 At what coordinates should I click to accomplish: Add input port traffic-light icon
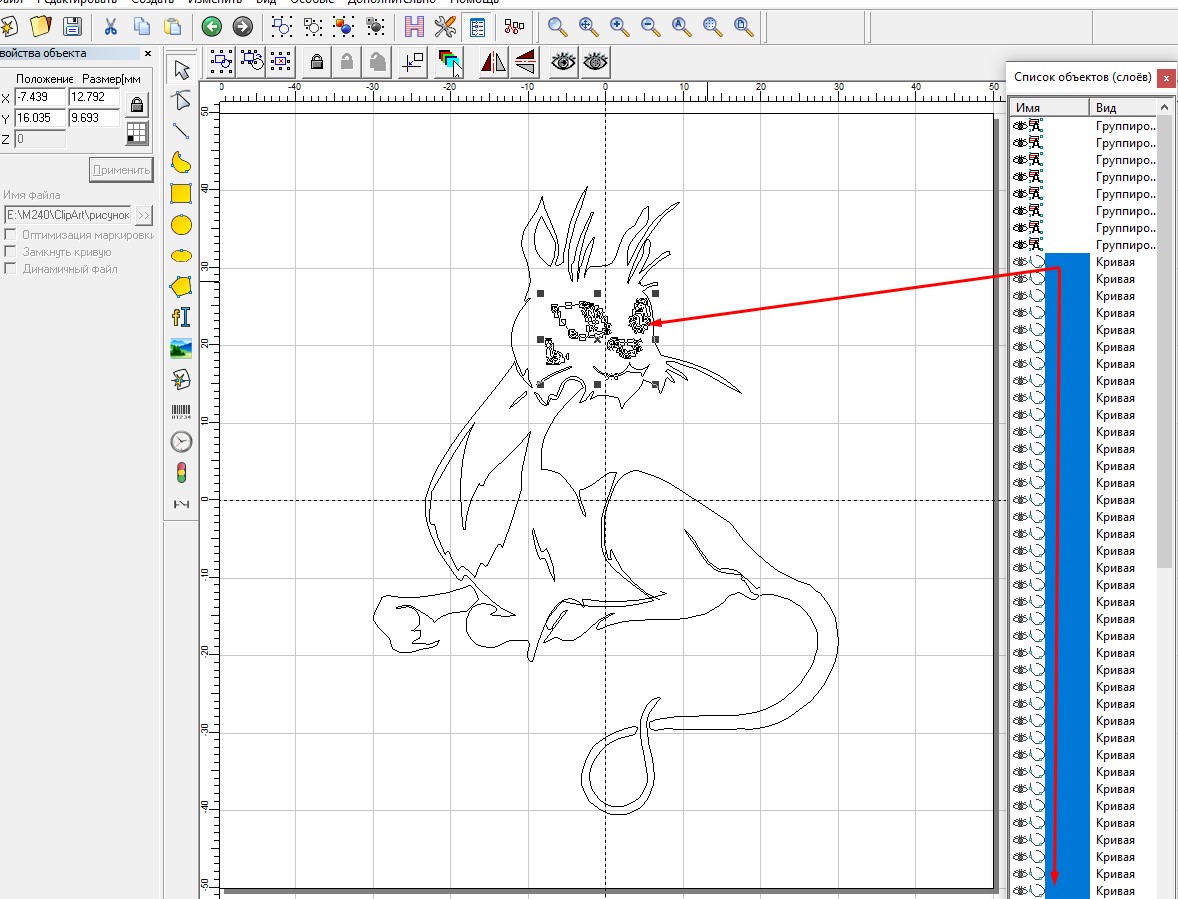point(181,473)
